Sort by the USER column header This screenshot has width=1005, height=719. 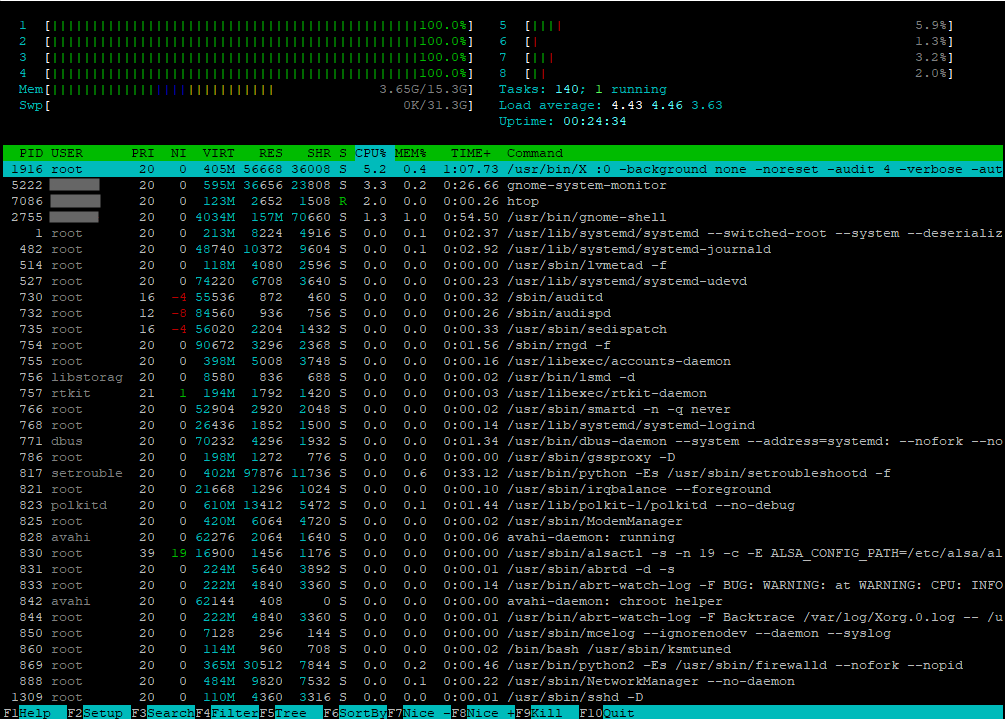67,153
